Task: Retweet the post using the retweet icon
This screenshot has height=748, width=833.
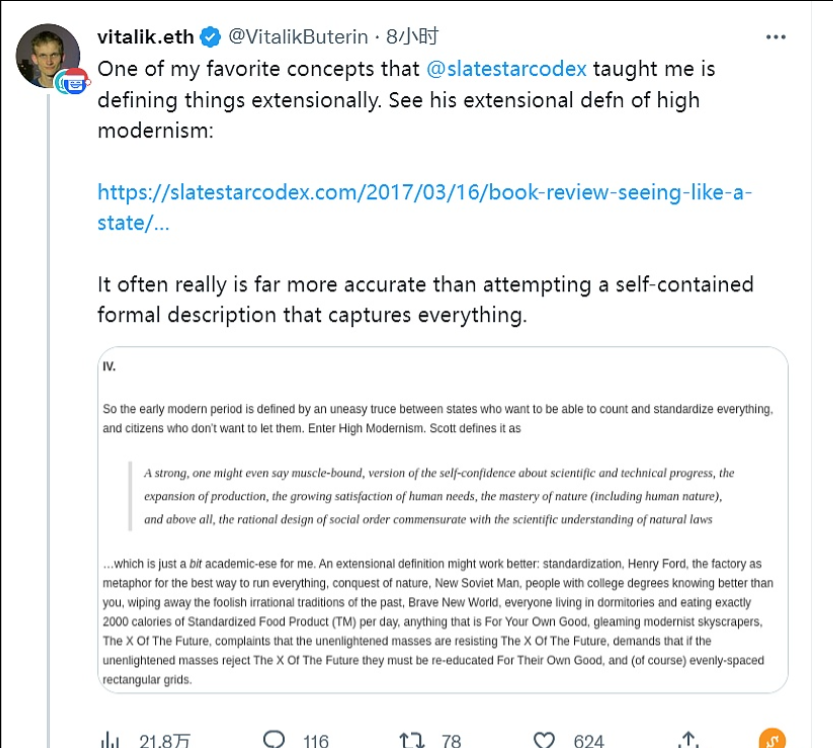Action: [x=411, y=740]
